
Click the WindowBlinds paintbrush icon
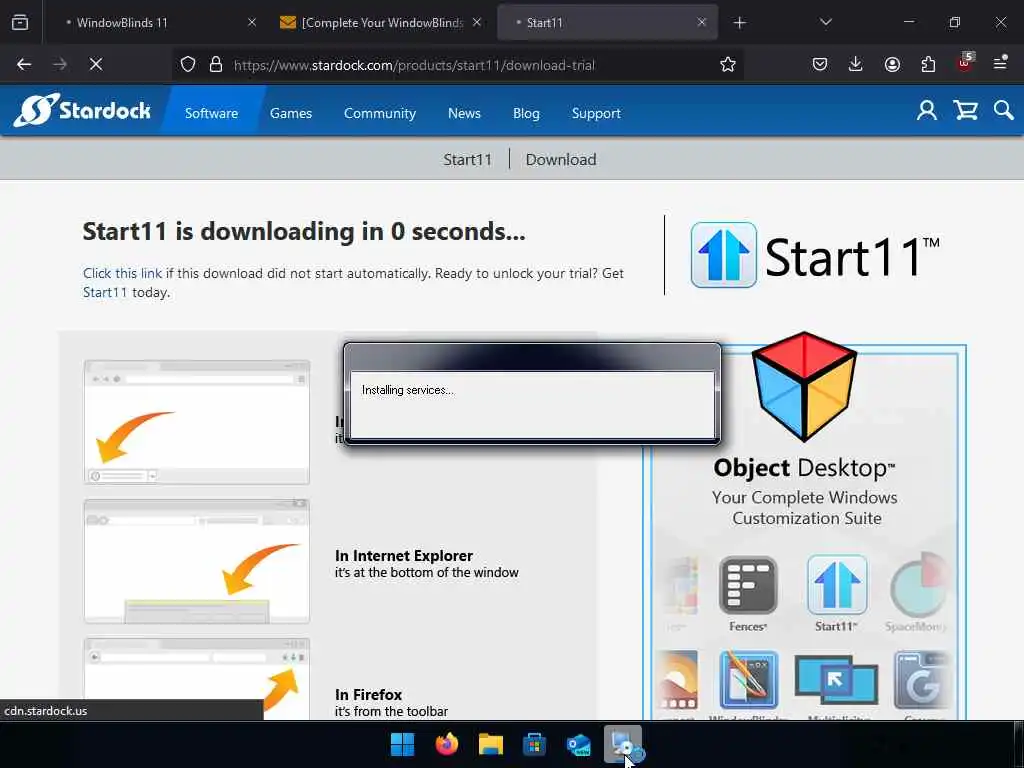pos(748,680)
